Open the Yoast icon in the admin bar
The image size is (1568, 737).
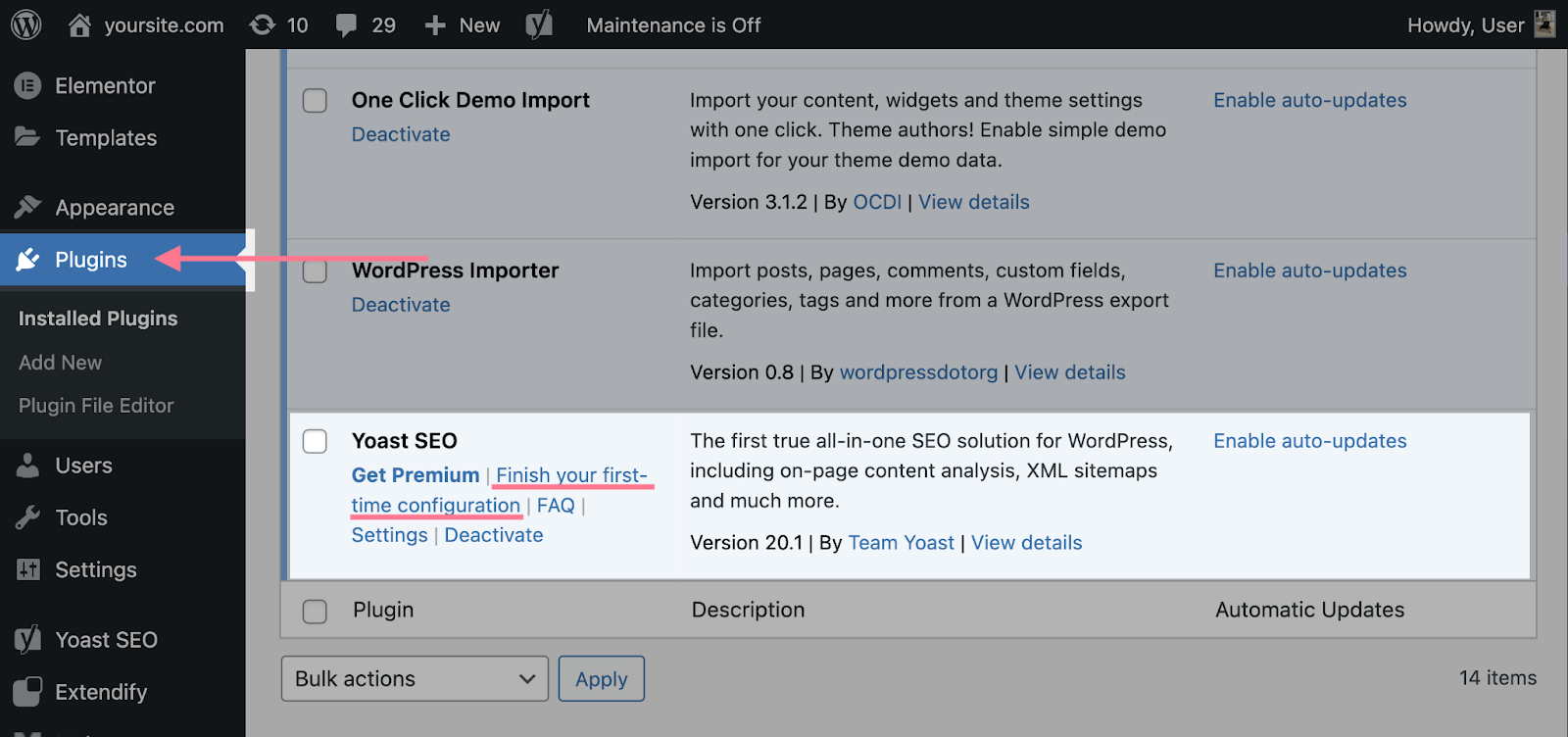539,25
